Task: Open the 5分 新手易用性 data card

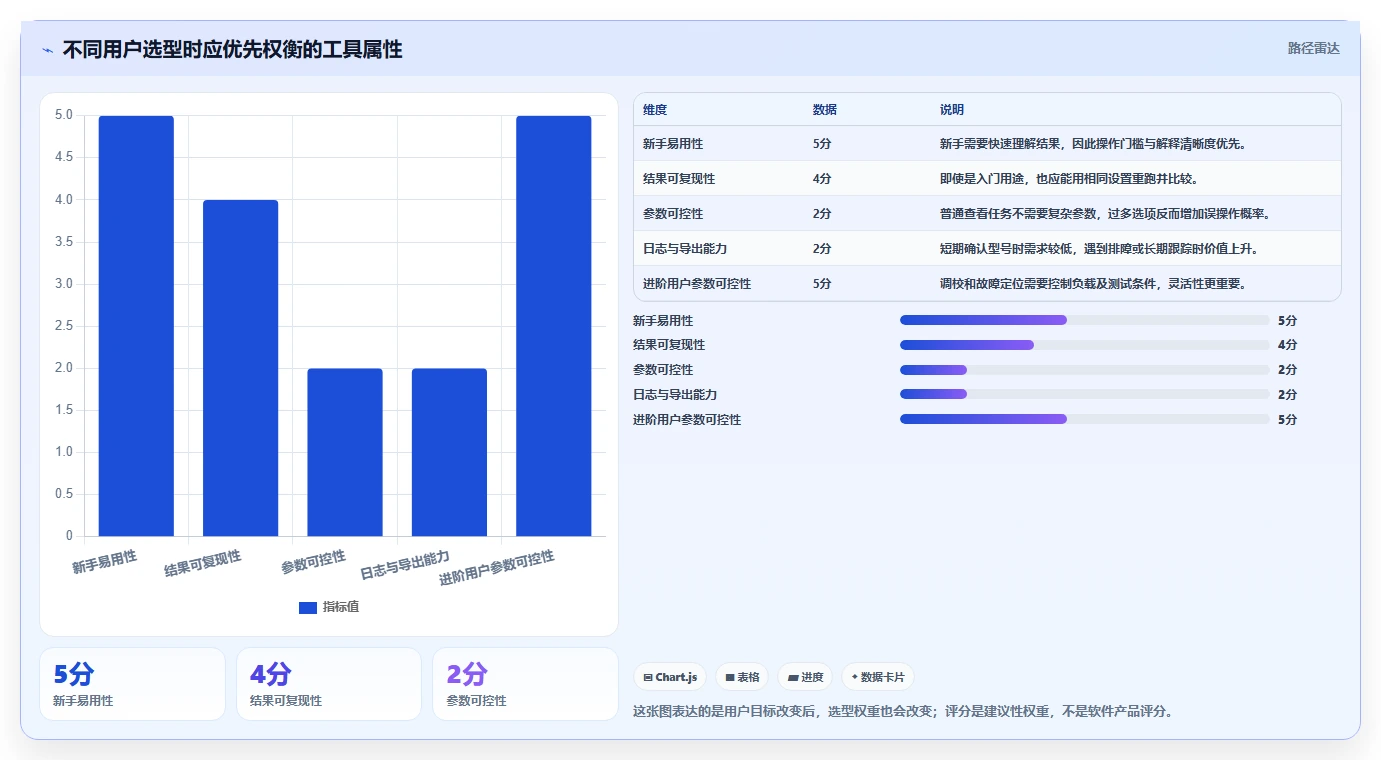Action: pos(132,684)
